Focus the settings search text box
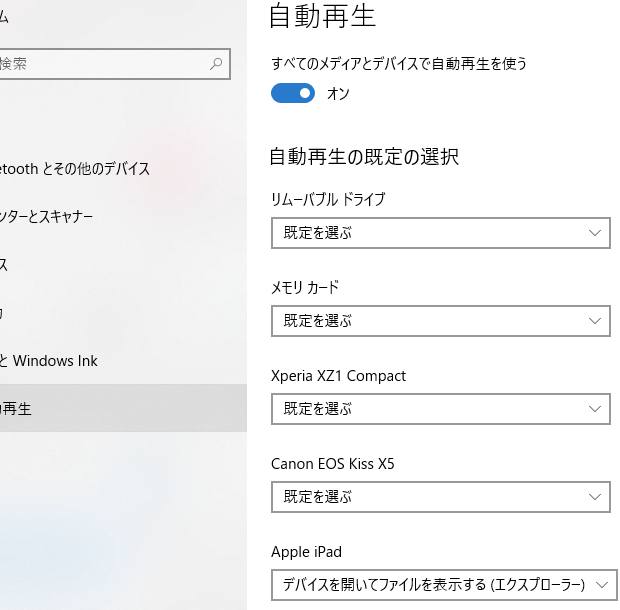The height and width of the screenshot is (610, 620). point(100,64)
